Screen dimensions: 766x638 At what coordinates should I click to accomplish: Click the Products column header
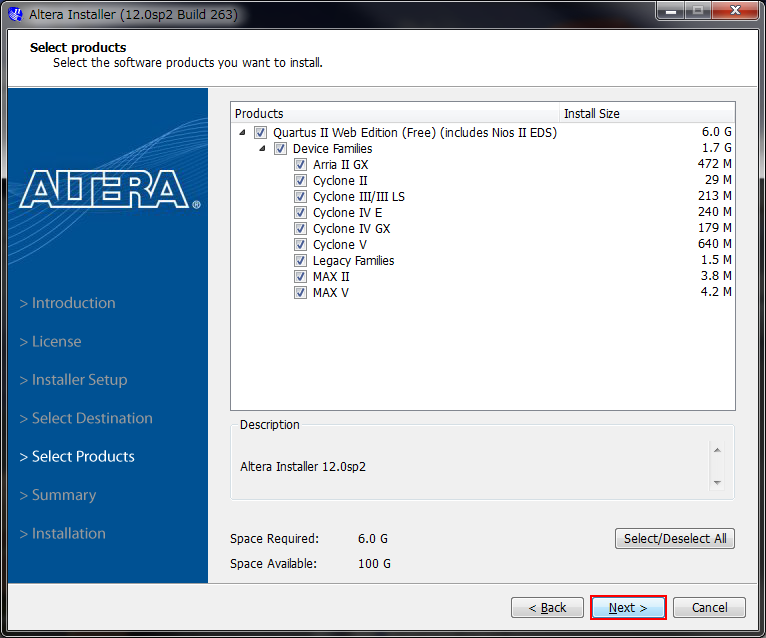pyautogui.click(x=395, y=113)
